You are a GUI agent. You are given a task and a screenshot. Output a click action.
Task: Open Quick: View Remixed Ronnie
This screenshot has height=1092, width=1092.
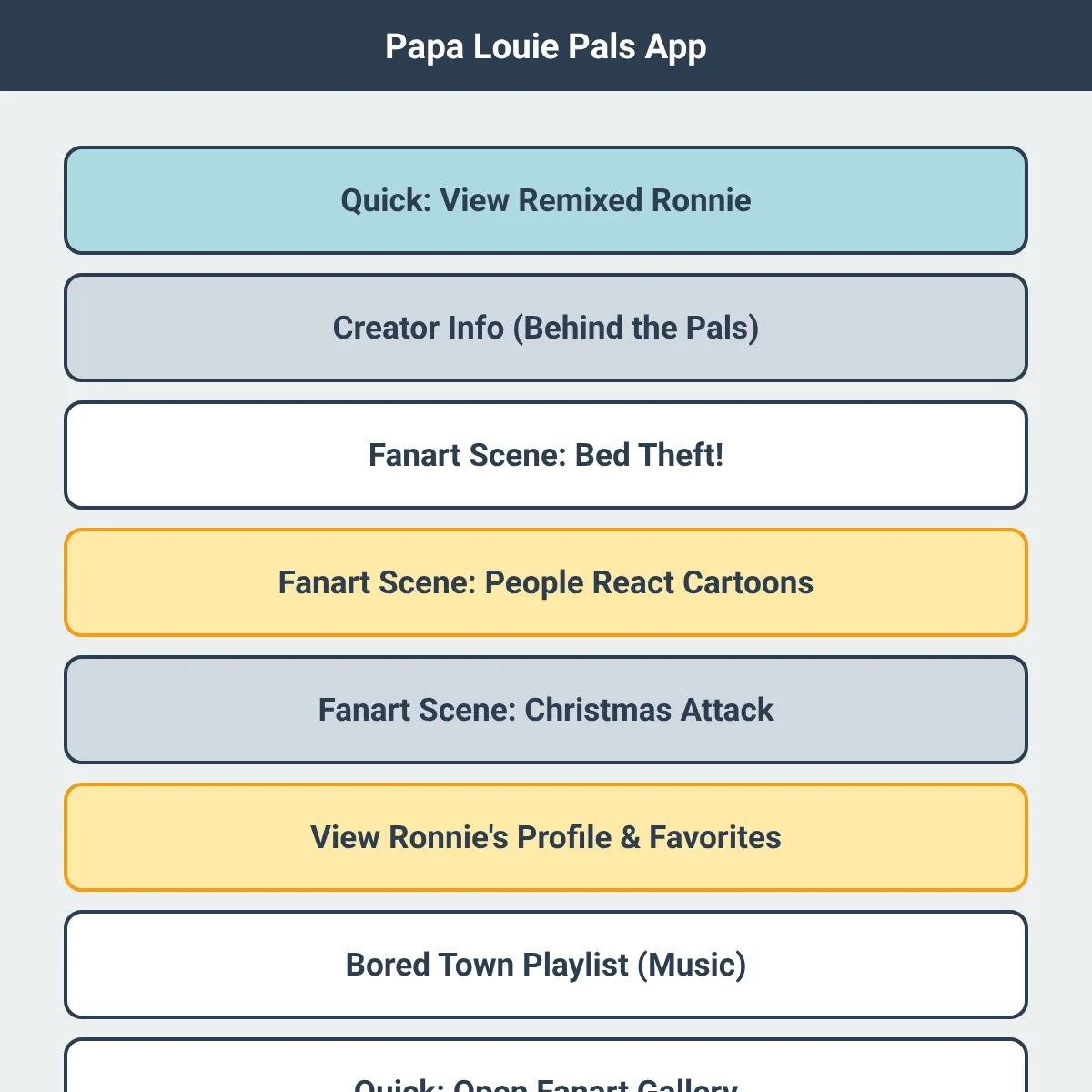click(x=546, y=200)
